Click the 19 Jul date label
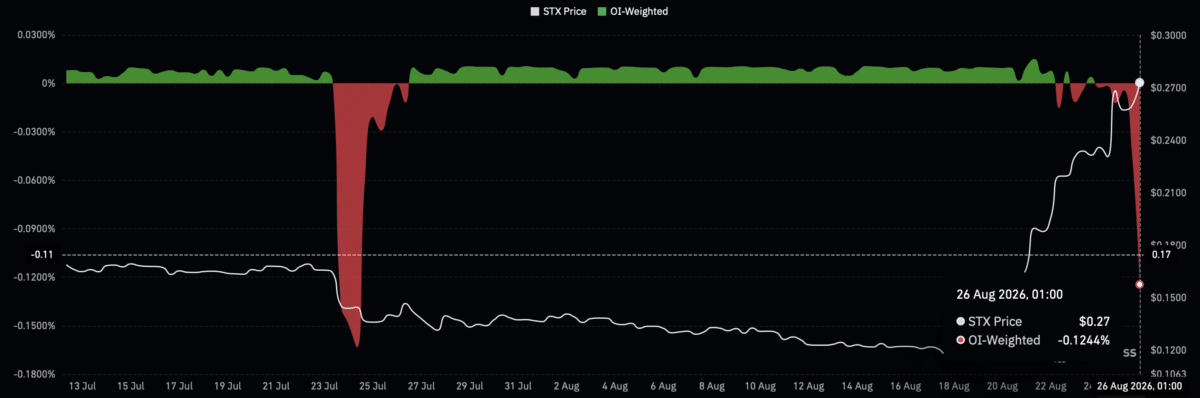1200x398 pixels. [227, 385]
